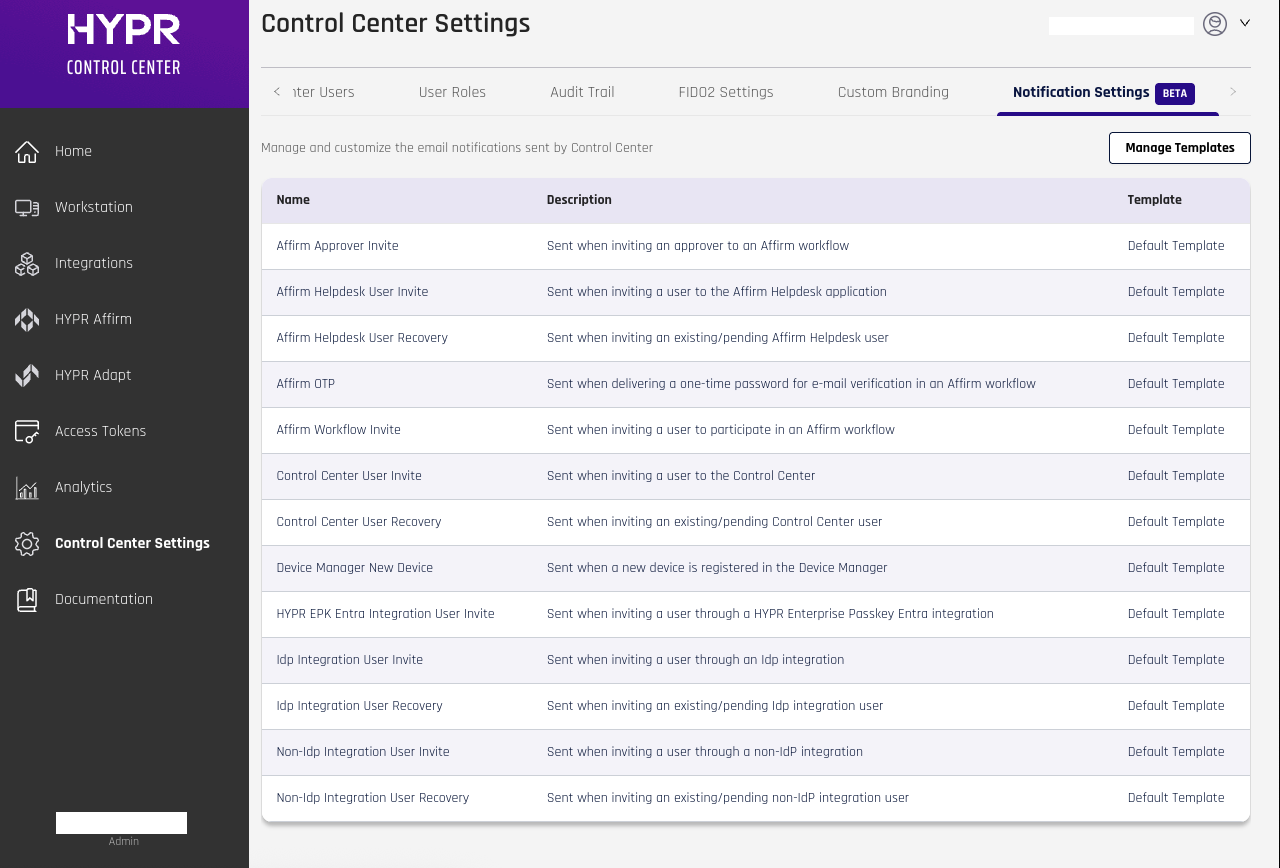Open HYPR Adapt using its icon

tap(27, 376)
